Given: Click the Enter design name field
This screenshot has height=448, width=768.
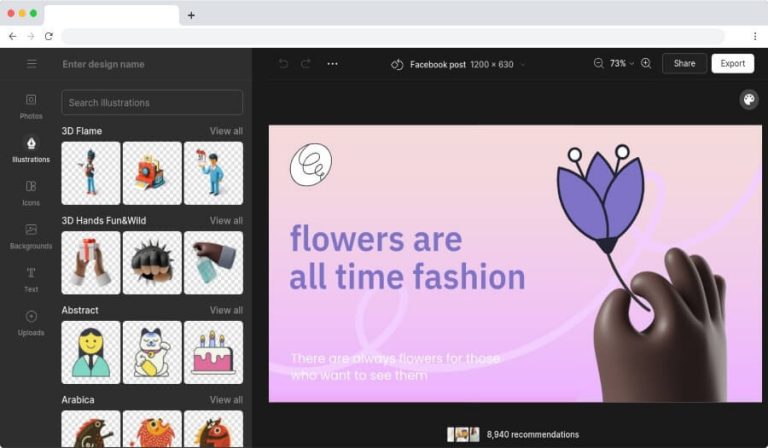Looking at the screenshot, I should [x=103, y=64].
